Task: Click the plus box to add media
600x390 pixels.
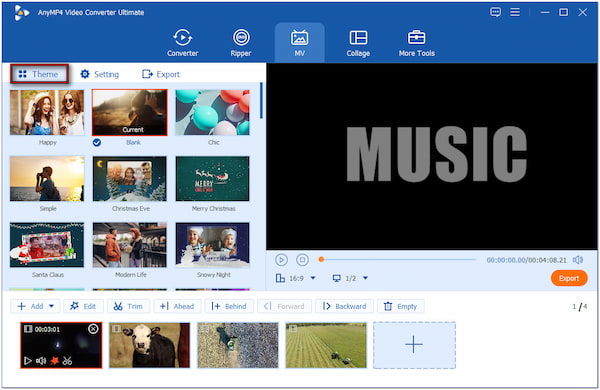Action: pyautogui.click(x=414, y=345)
